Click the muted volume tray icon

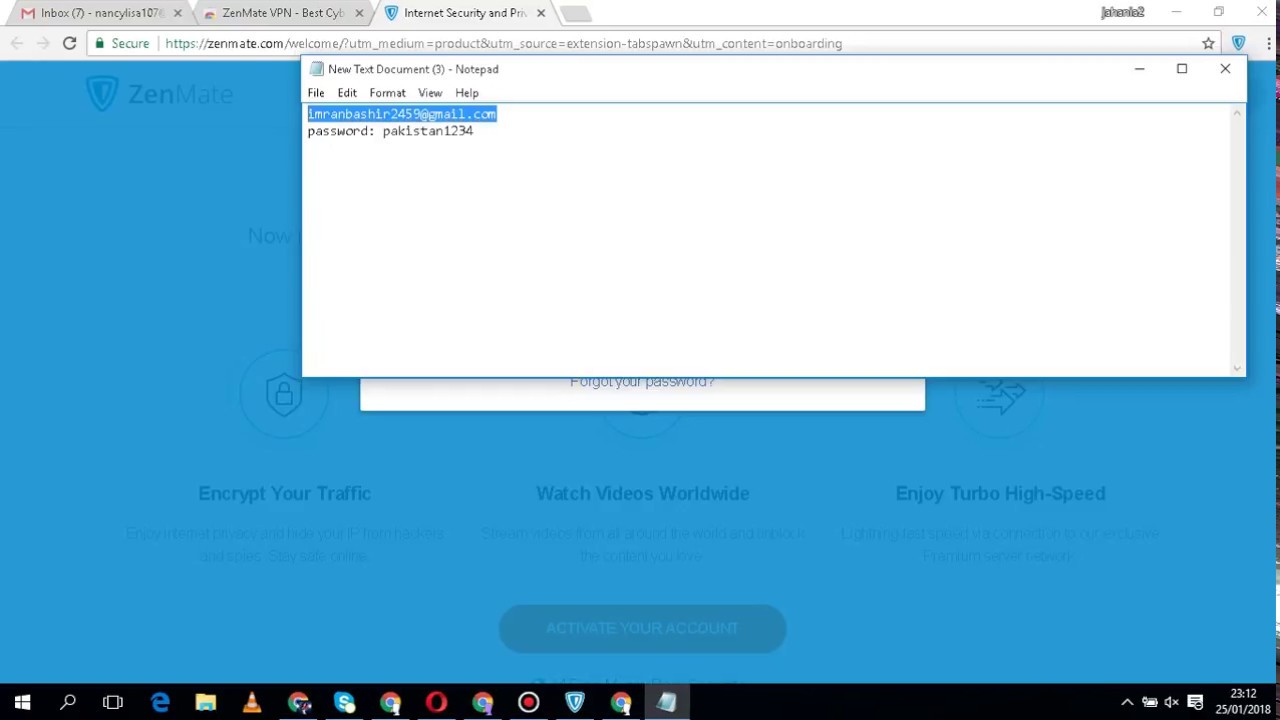click(1172, 702)
